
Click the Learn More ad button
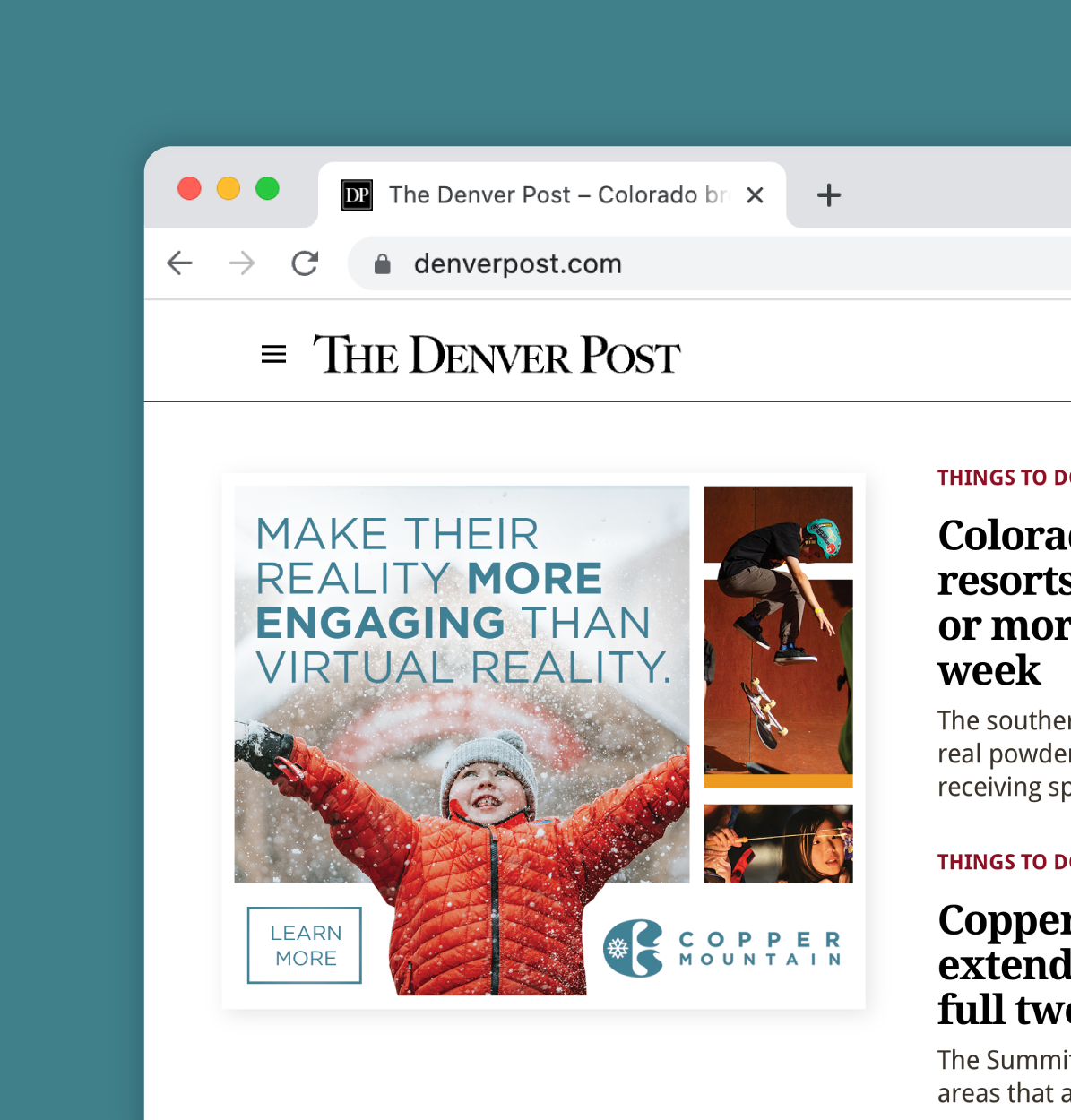(x=305, y=945)
